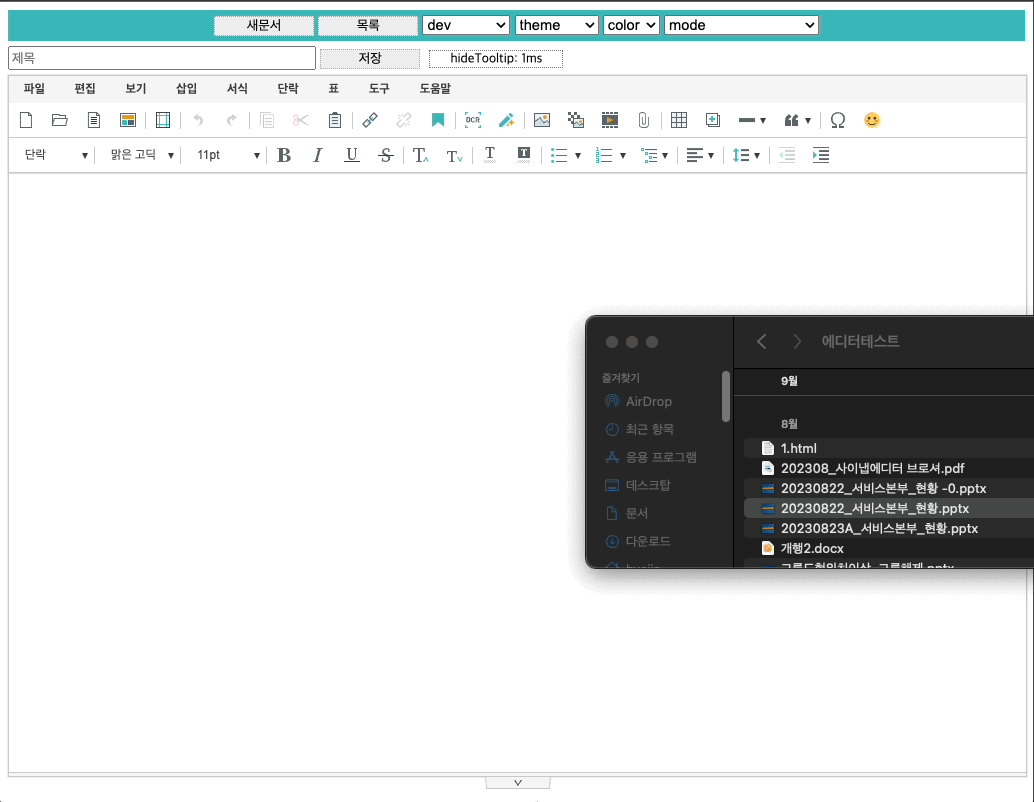Toggle underline formatting
This screenshot has width=1034, height=802.
tap(352, 155)
